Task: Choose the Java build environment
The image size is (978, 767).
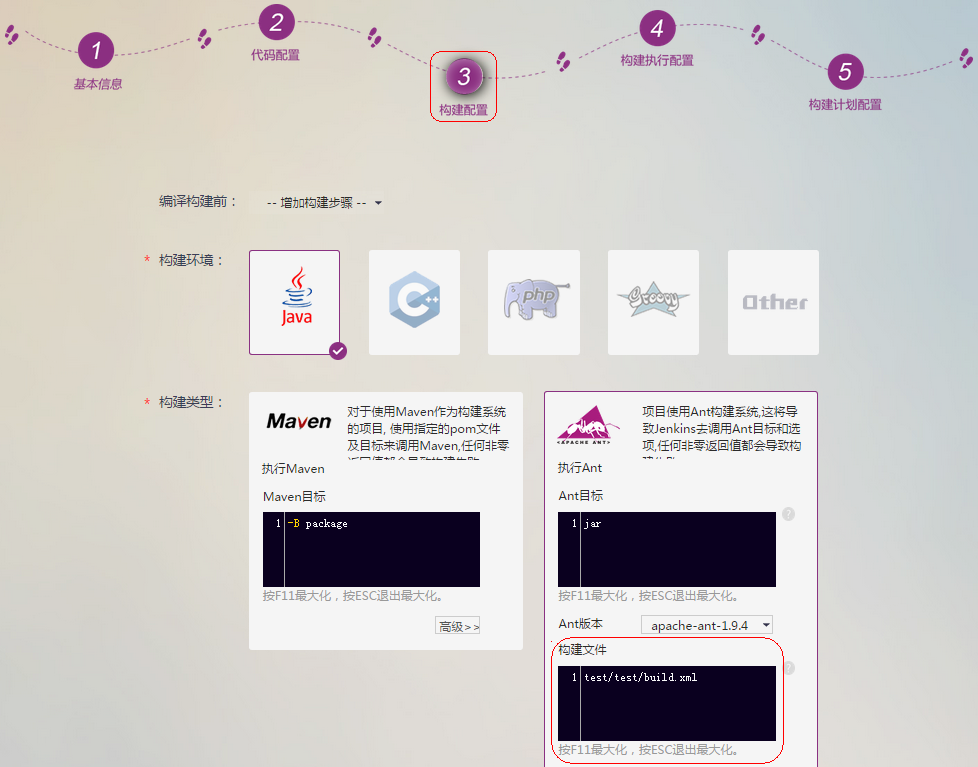Action: click(x=294, y=302)
